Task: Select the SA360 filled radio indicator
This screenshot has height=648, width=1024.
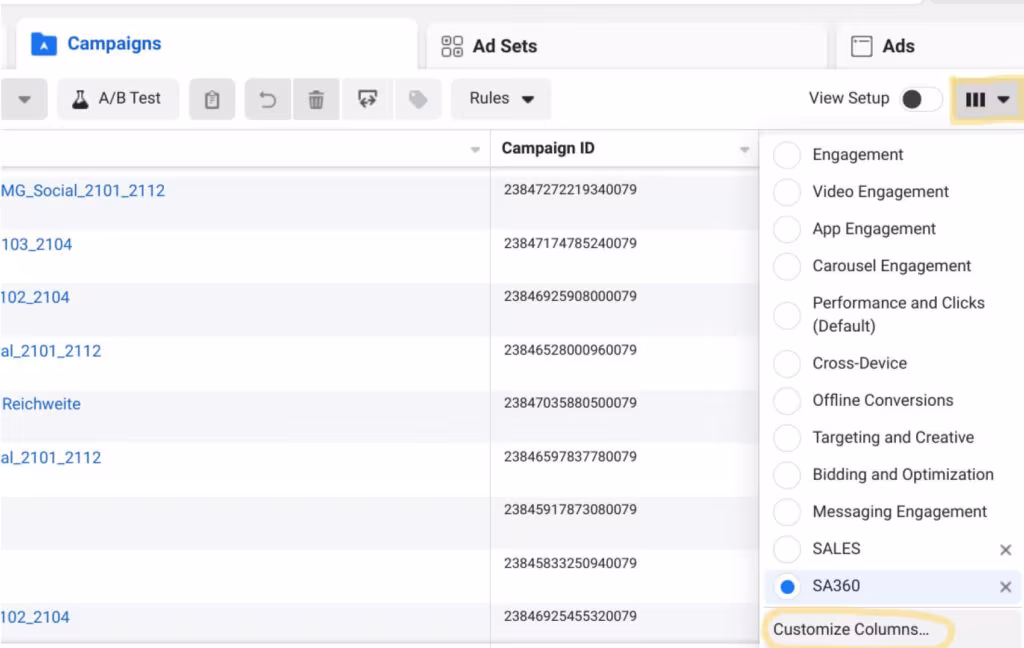Action: click(x=787, y=586)
